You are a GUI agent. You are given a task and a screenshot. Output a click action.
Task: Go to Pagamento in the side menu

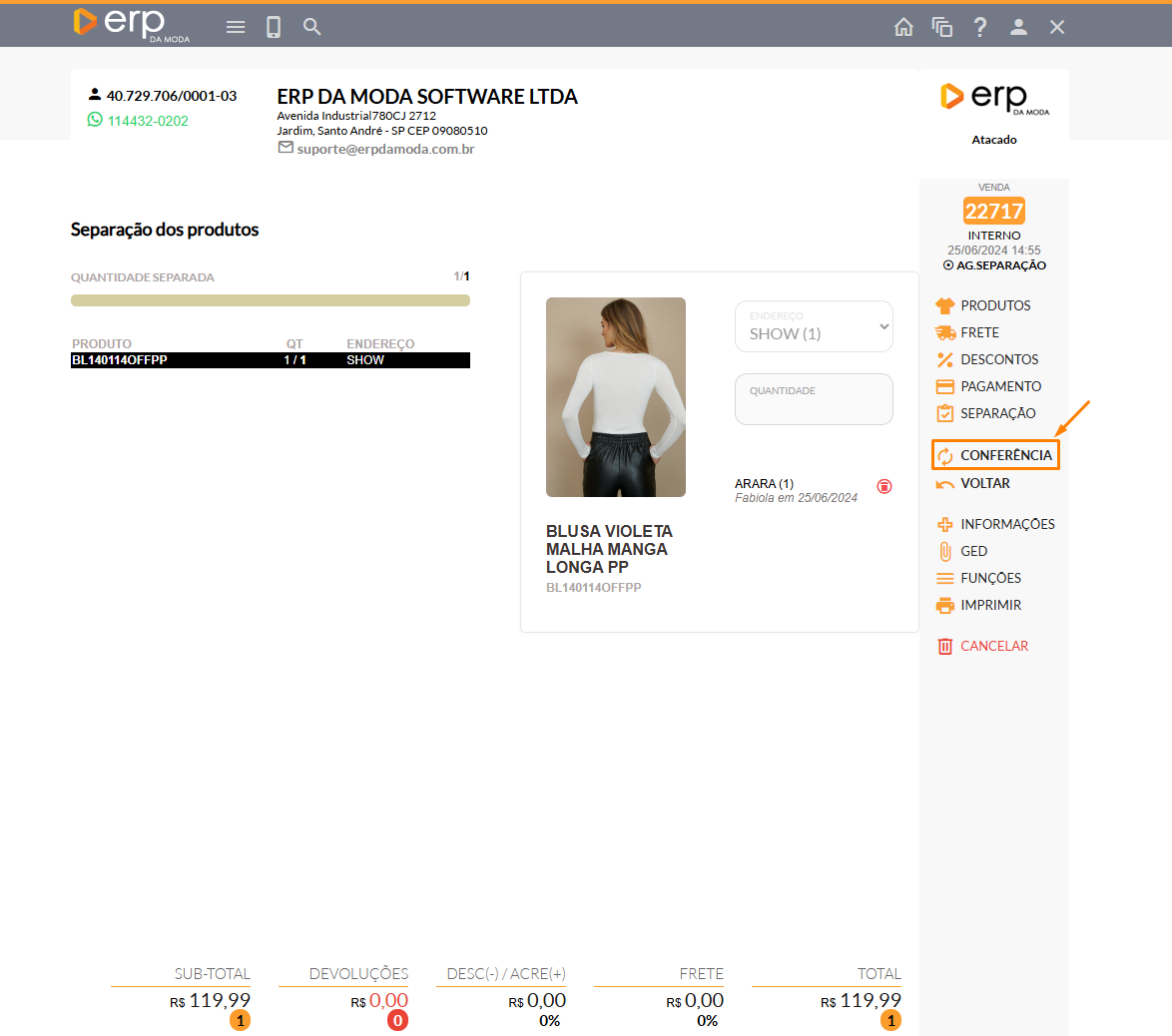coord(999,386)
